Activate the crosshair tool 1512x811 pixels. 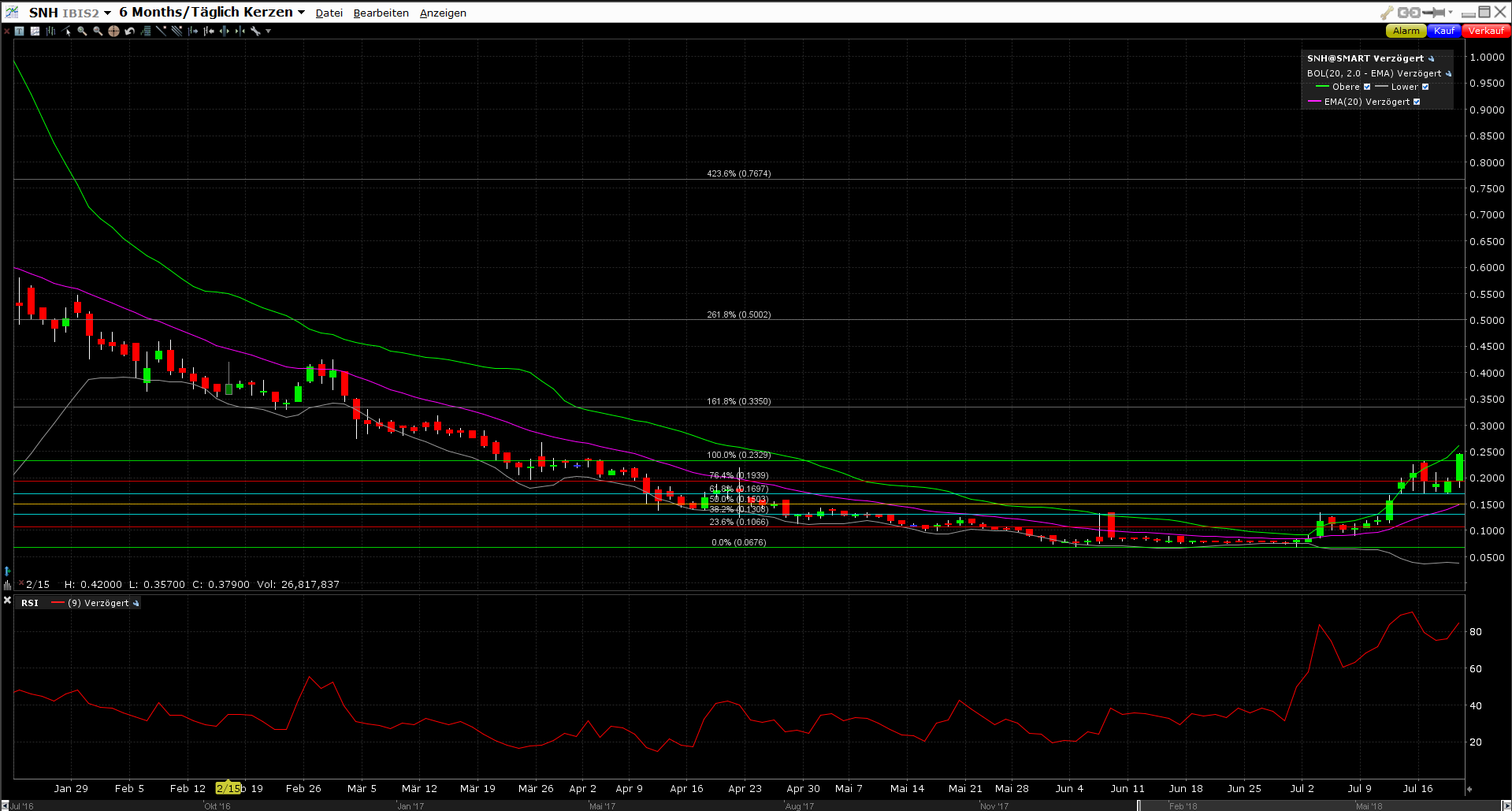(x=113, y=32)
